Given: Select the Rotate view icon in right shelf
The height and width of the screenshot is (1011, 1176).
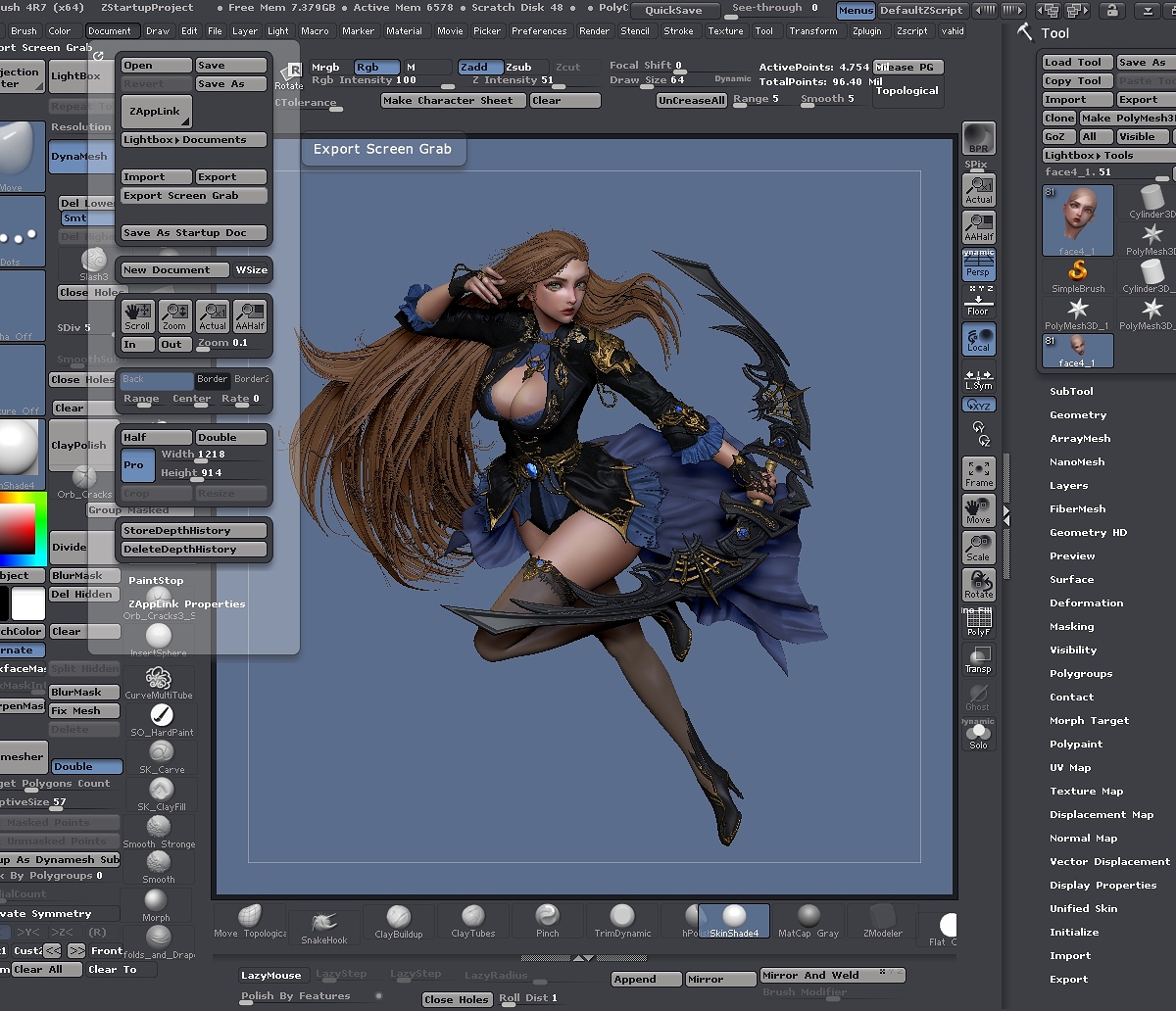Looking at the screenshot, I should click(x=978, y=584).
